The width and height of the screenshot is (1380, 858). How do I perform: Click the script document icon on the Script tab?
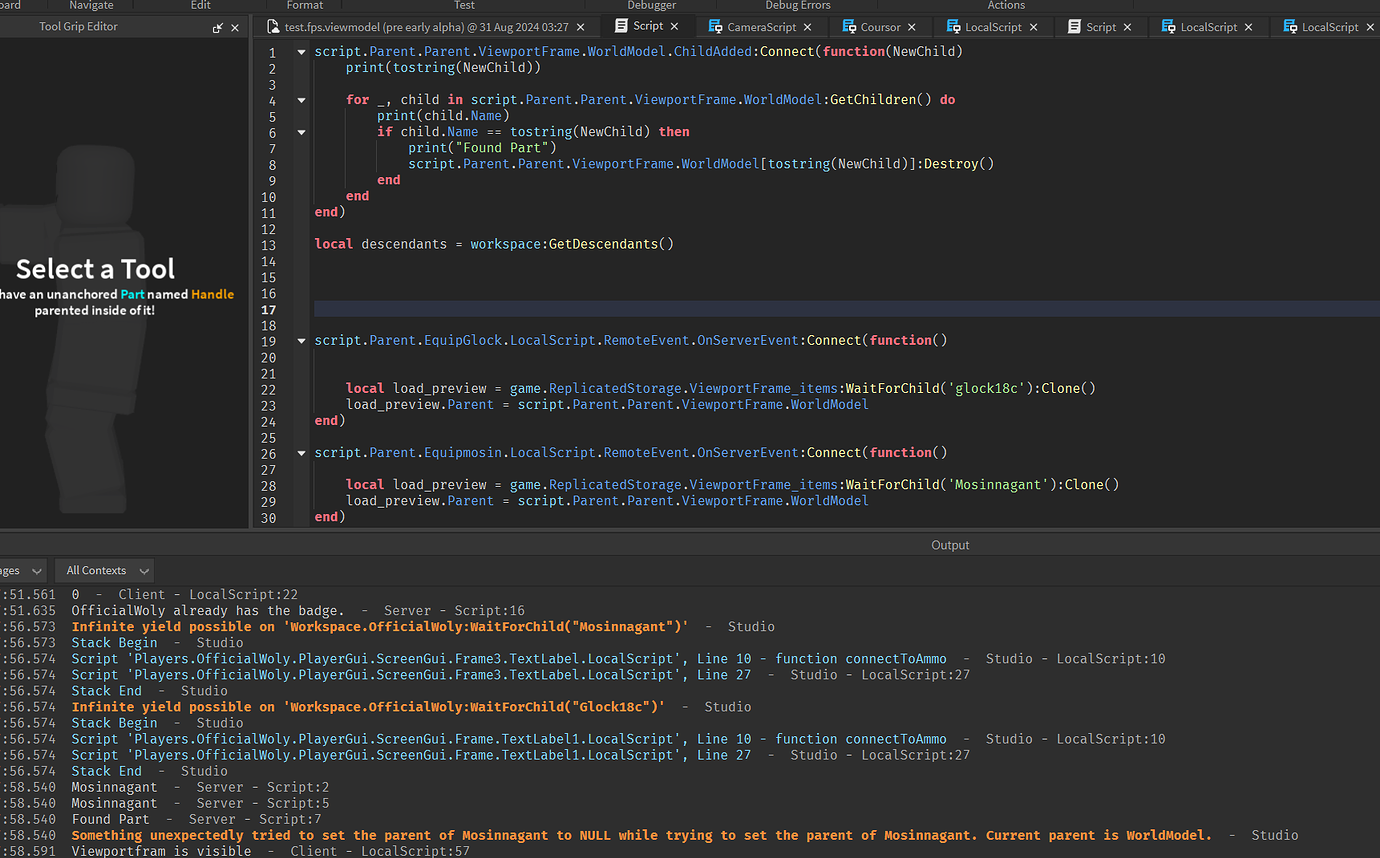point(622,27)
